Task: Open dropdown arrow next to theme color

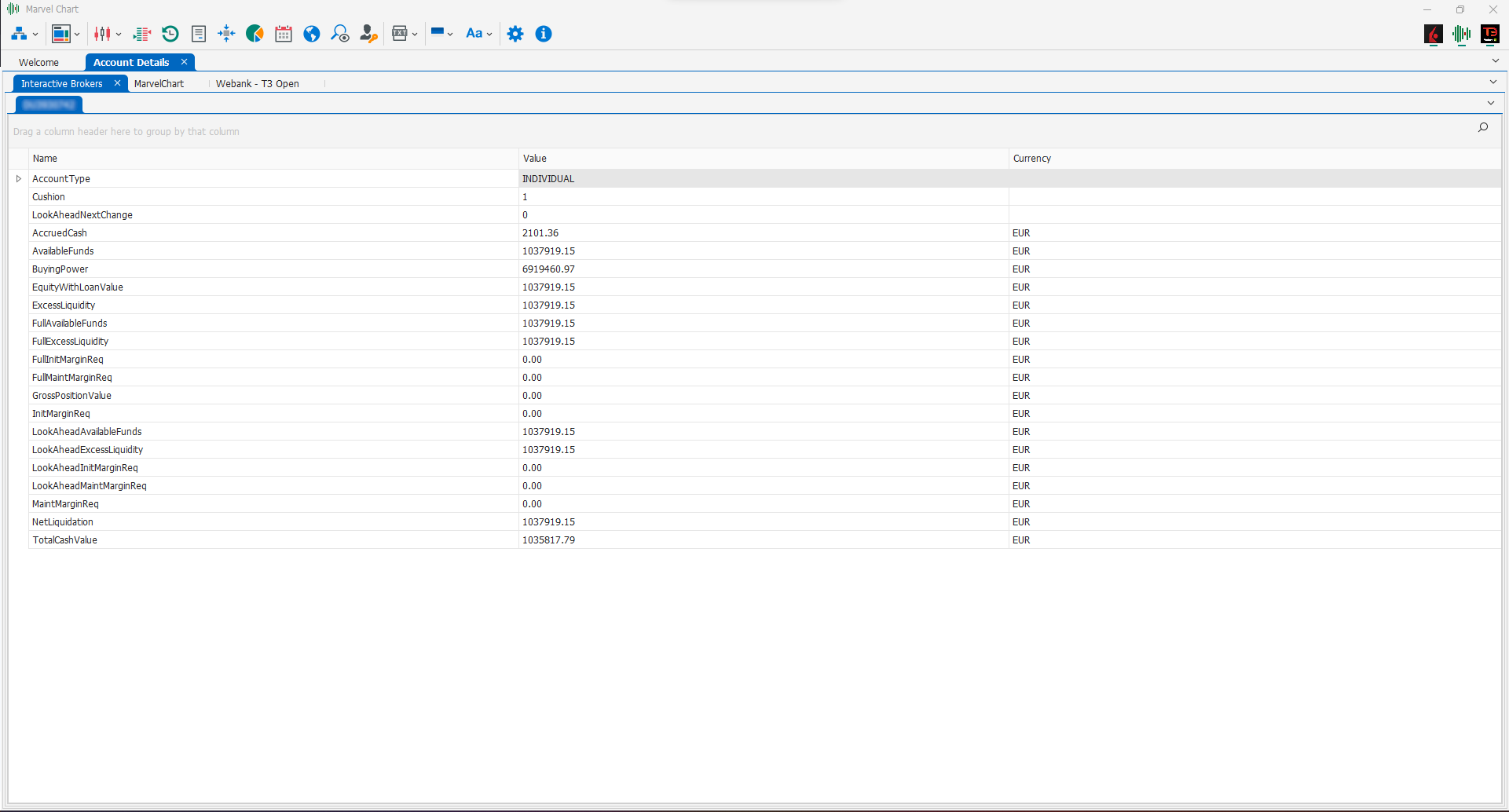Action: (x=450, y=35)
